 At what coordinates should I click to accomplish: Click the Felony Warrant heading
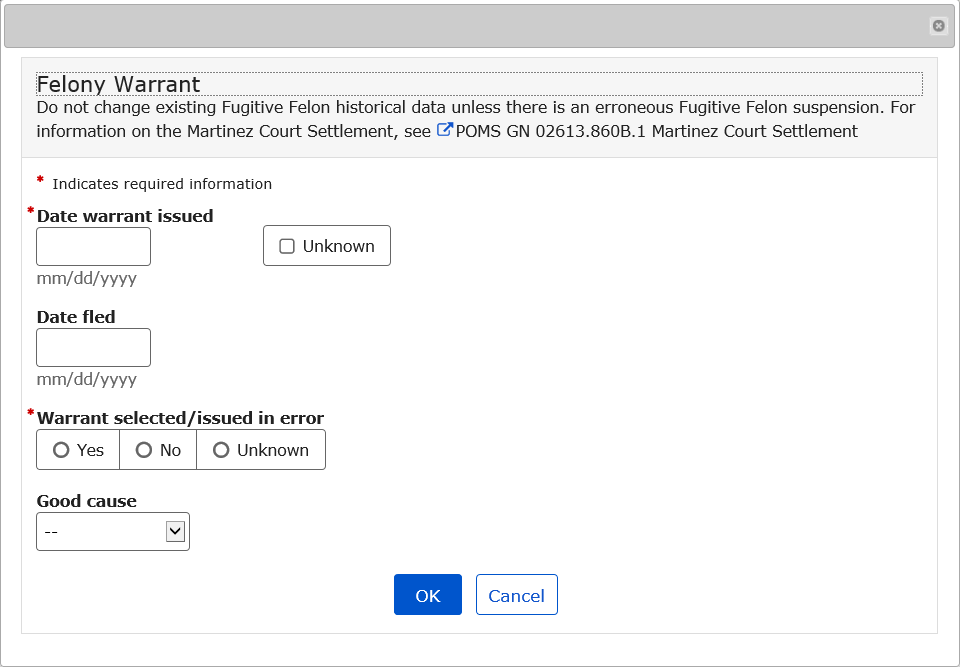[118, 85]
